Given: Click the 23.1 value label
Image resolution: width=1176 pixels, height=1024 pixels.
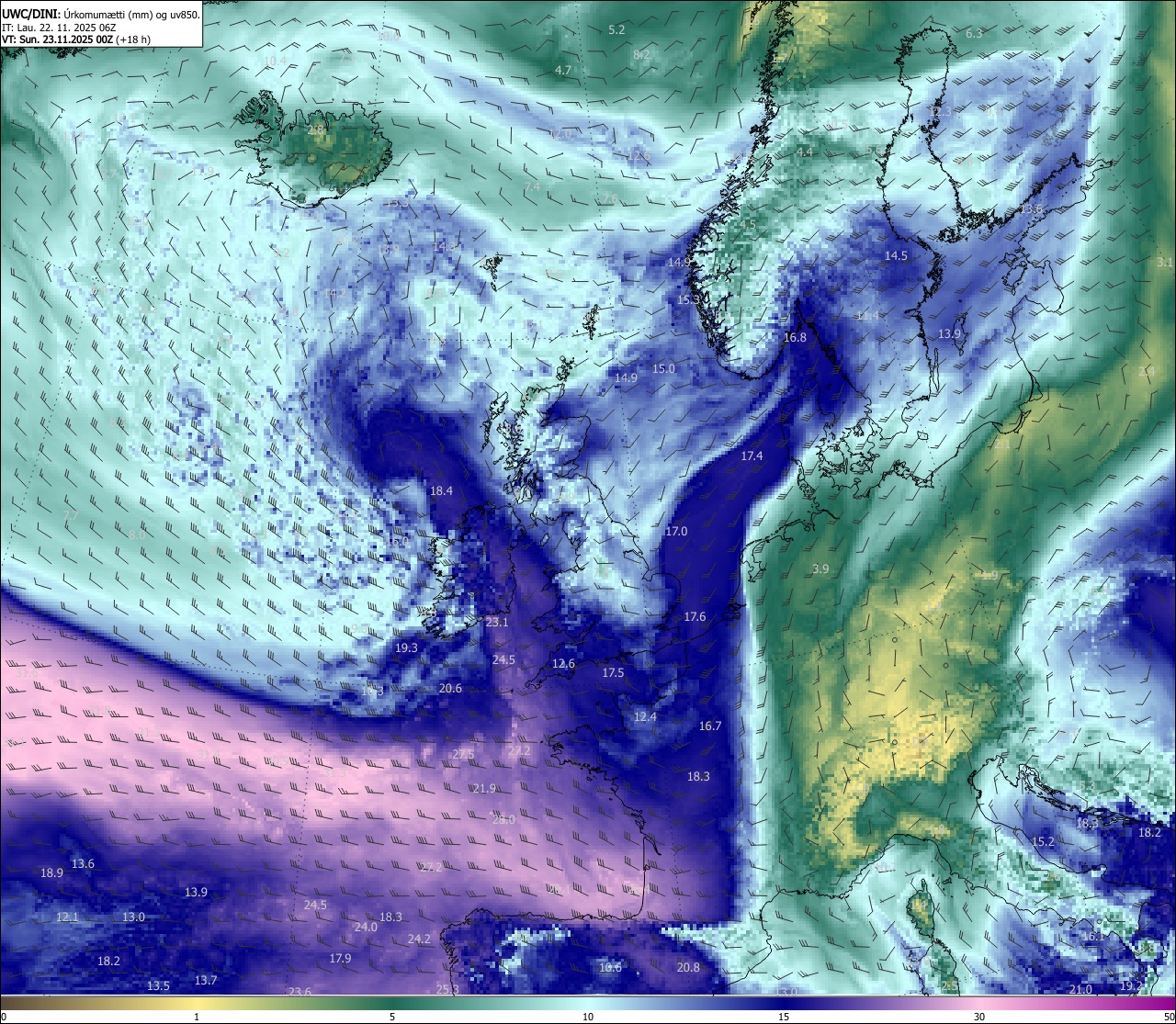Looking at the screenshot, I should 497,623.
